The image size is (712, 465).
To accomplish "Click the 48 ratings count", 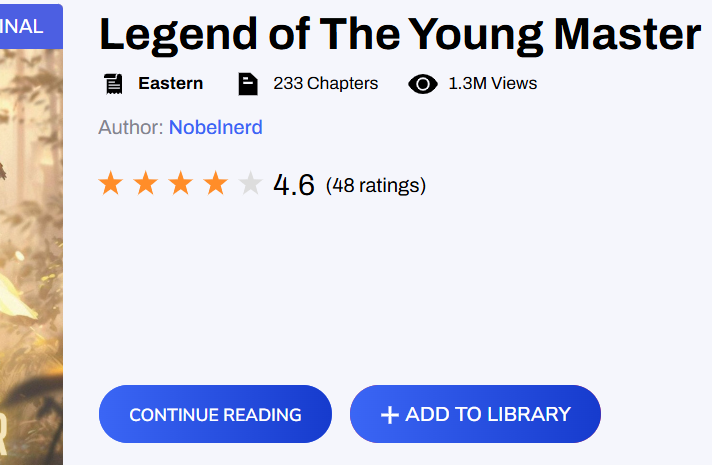I will 376,185.
